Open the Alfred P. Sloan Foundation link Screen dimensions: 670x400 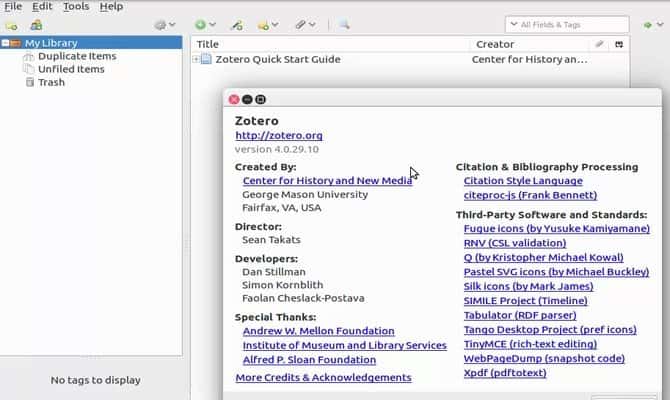tap(309, 360)
